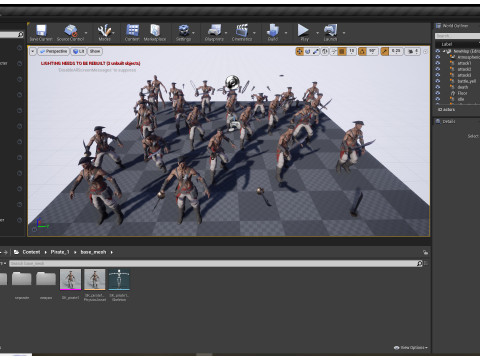The height and width of the screenshot is (360, 480).
Task: Click the Launch toolbar icon
Action: [330, 30]
